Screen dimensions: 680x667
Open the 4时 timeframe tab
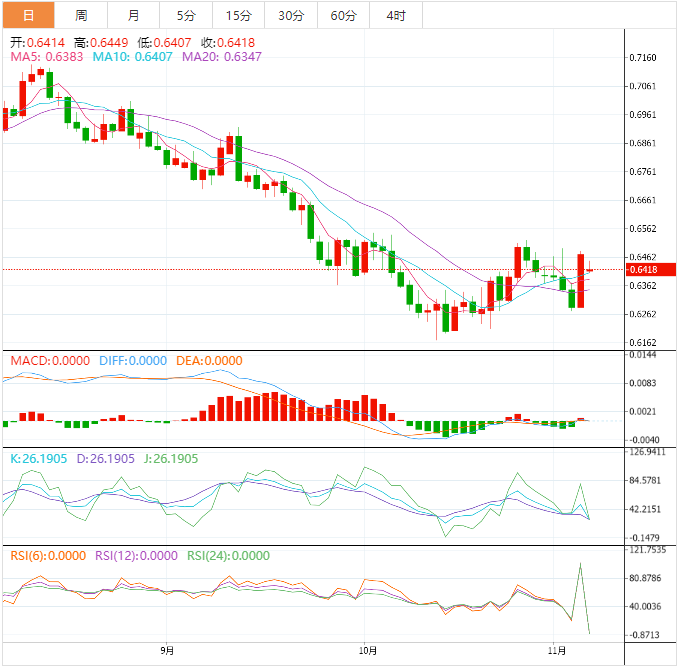pyautogui.click(x=396, y=16)
